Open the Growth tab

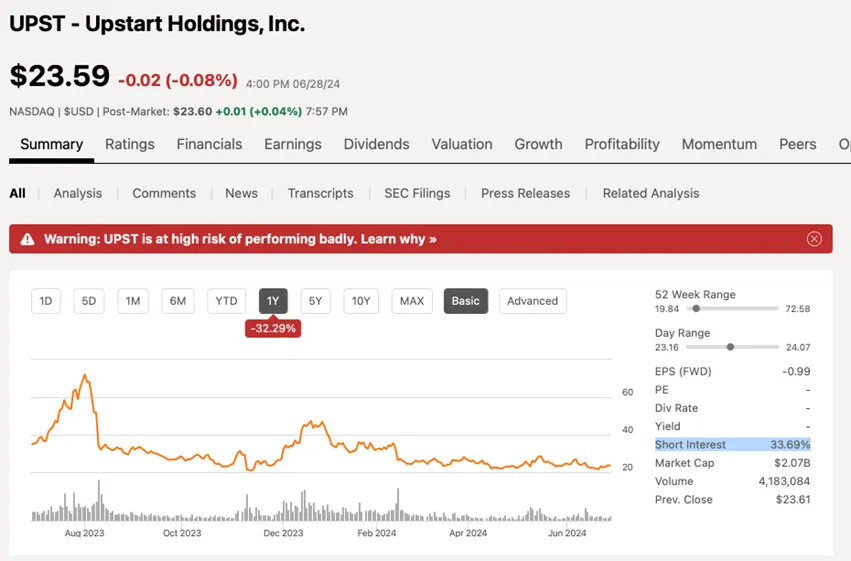538,144
